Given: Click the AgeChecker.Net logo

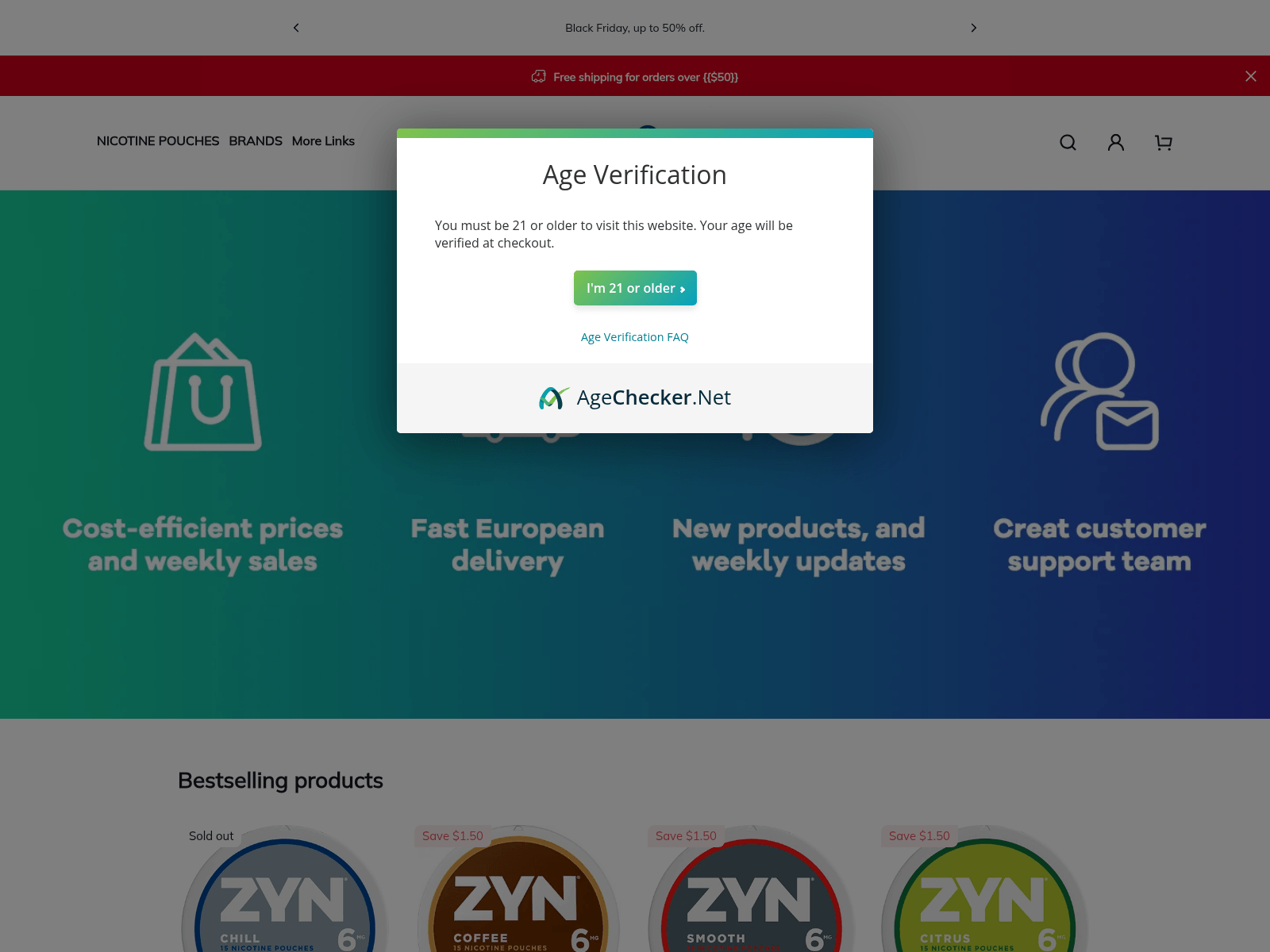Looking at the screenshot, I should coord(635,397).
